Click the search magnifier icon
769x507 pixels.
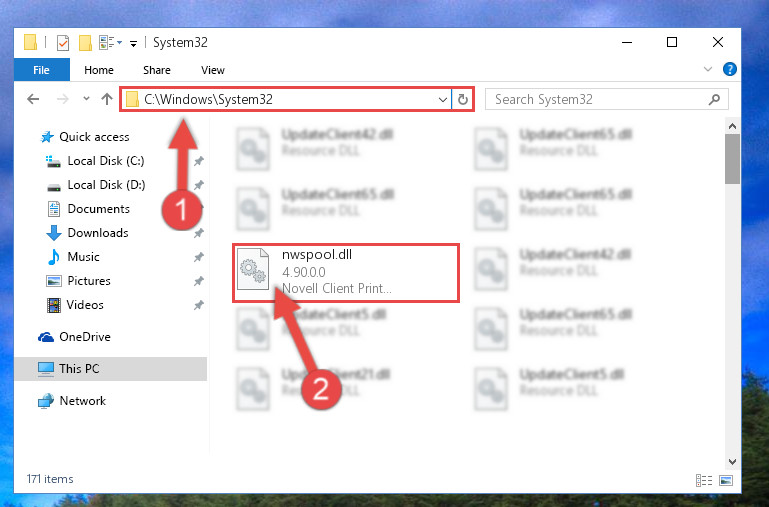point(714,100)
